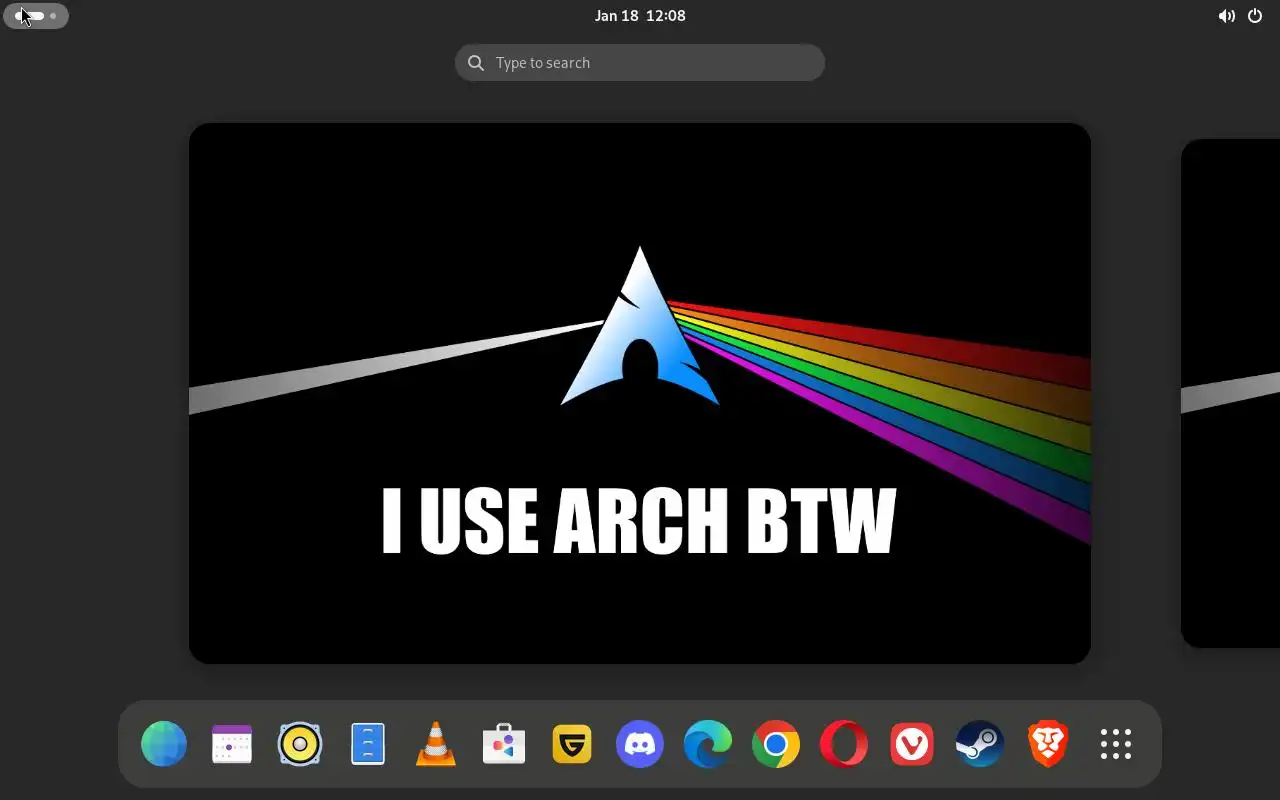Screen dimensions: 1280x800
Task: Open Vivaldi browser from the dock
Action: pyautogui.click(x=912, y=744)
